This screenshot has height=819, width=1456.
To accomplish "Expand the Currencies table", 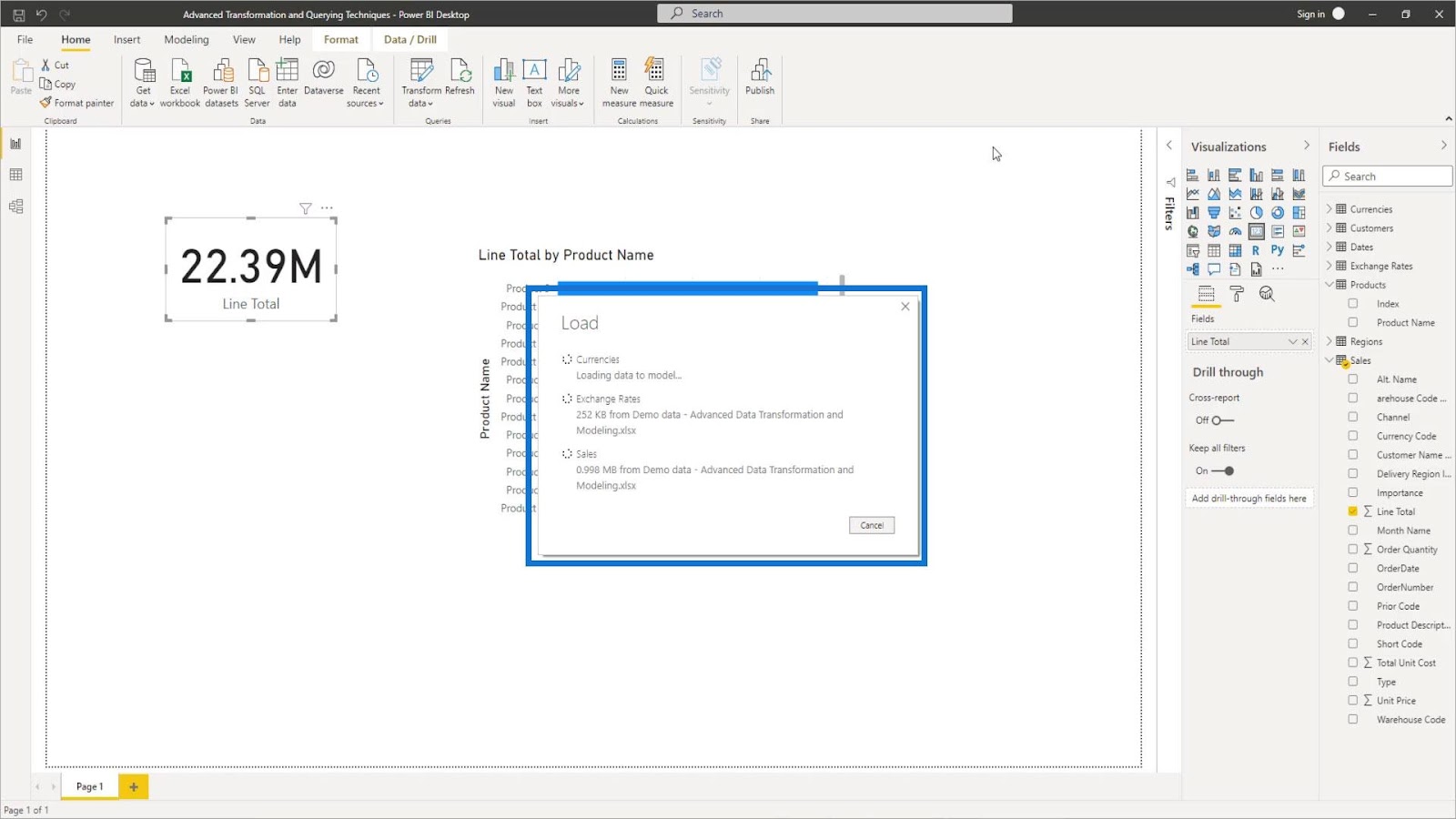I will [1330, 209].
